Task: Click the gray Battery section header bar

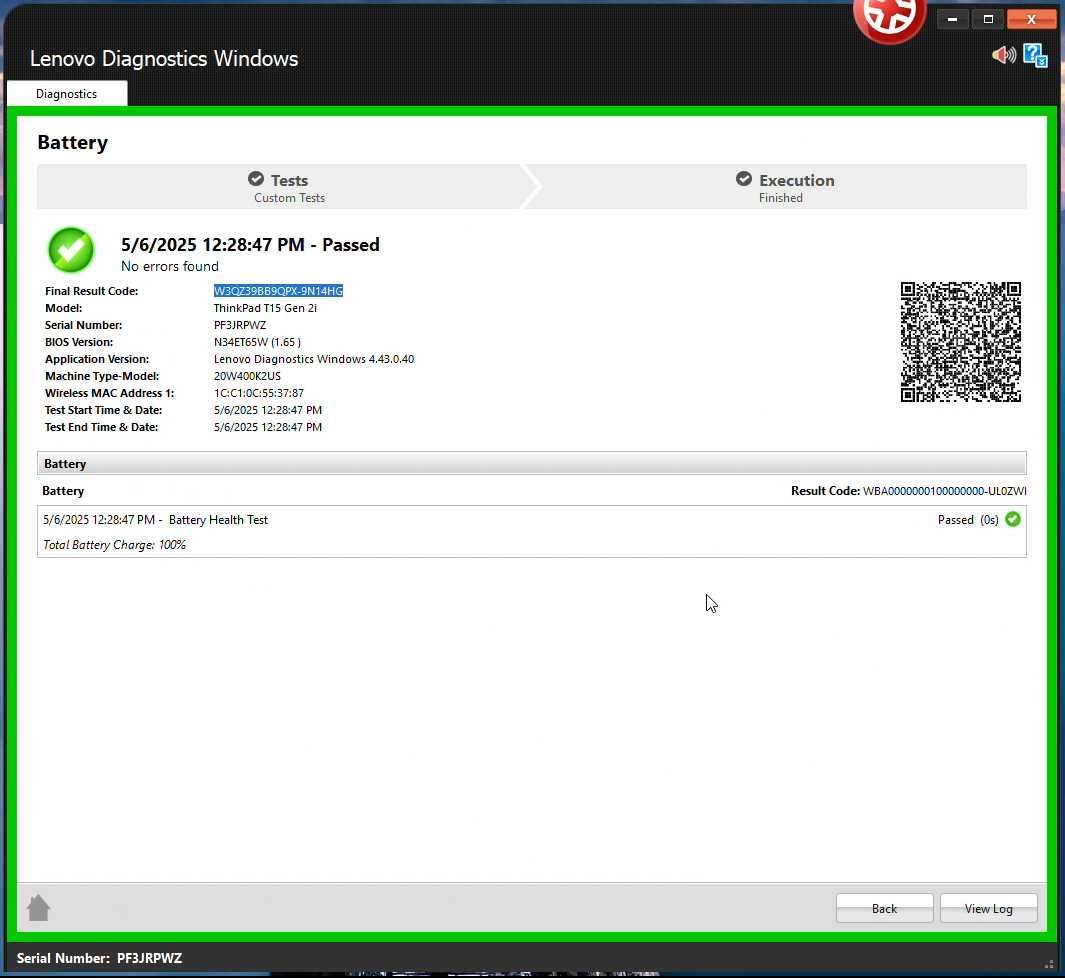Action: tap(532, 463)
